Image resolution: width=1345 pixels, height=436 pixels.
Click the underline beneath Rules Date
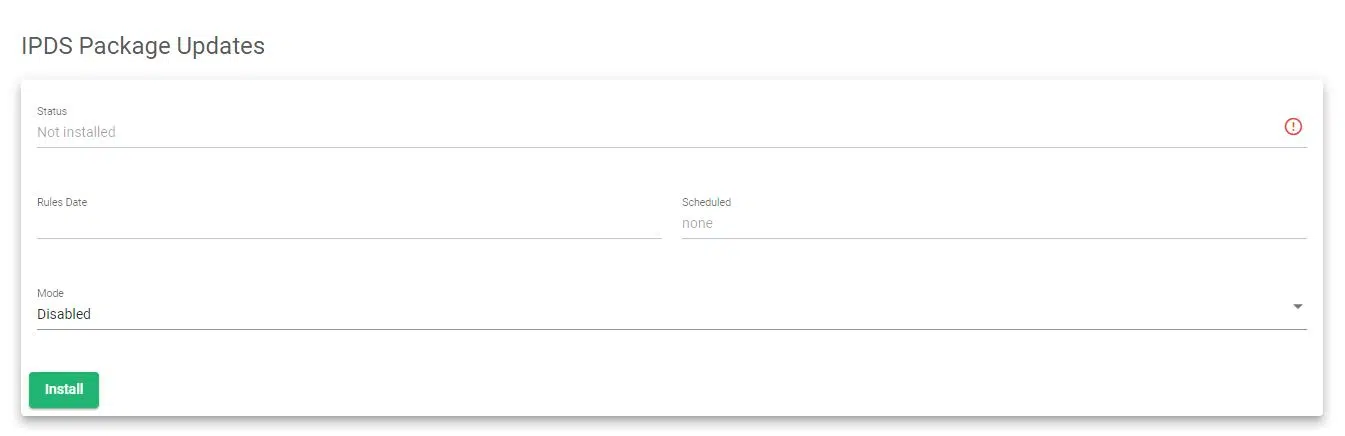pyautogui.click(x=348, y=238)
